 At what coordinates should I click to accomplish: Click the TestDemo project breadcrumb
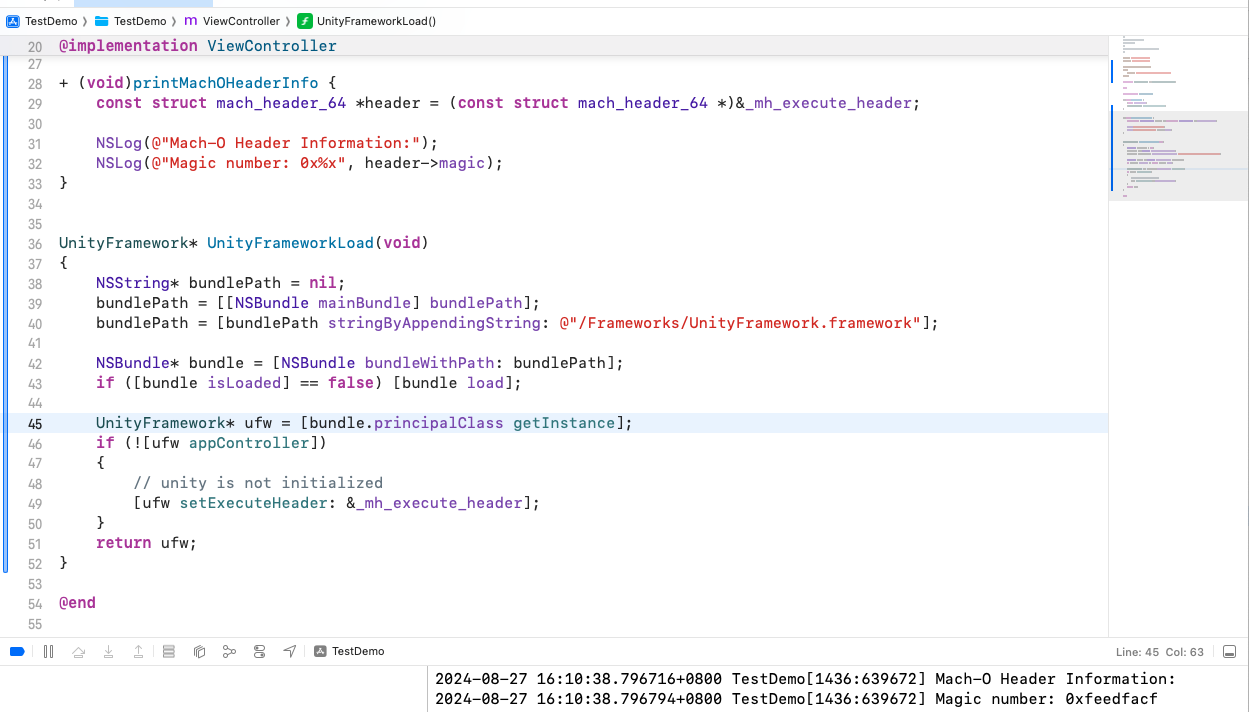tap(51, 21)
